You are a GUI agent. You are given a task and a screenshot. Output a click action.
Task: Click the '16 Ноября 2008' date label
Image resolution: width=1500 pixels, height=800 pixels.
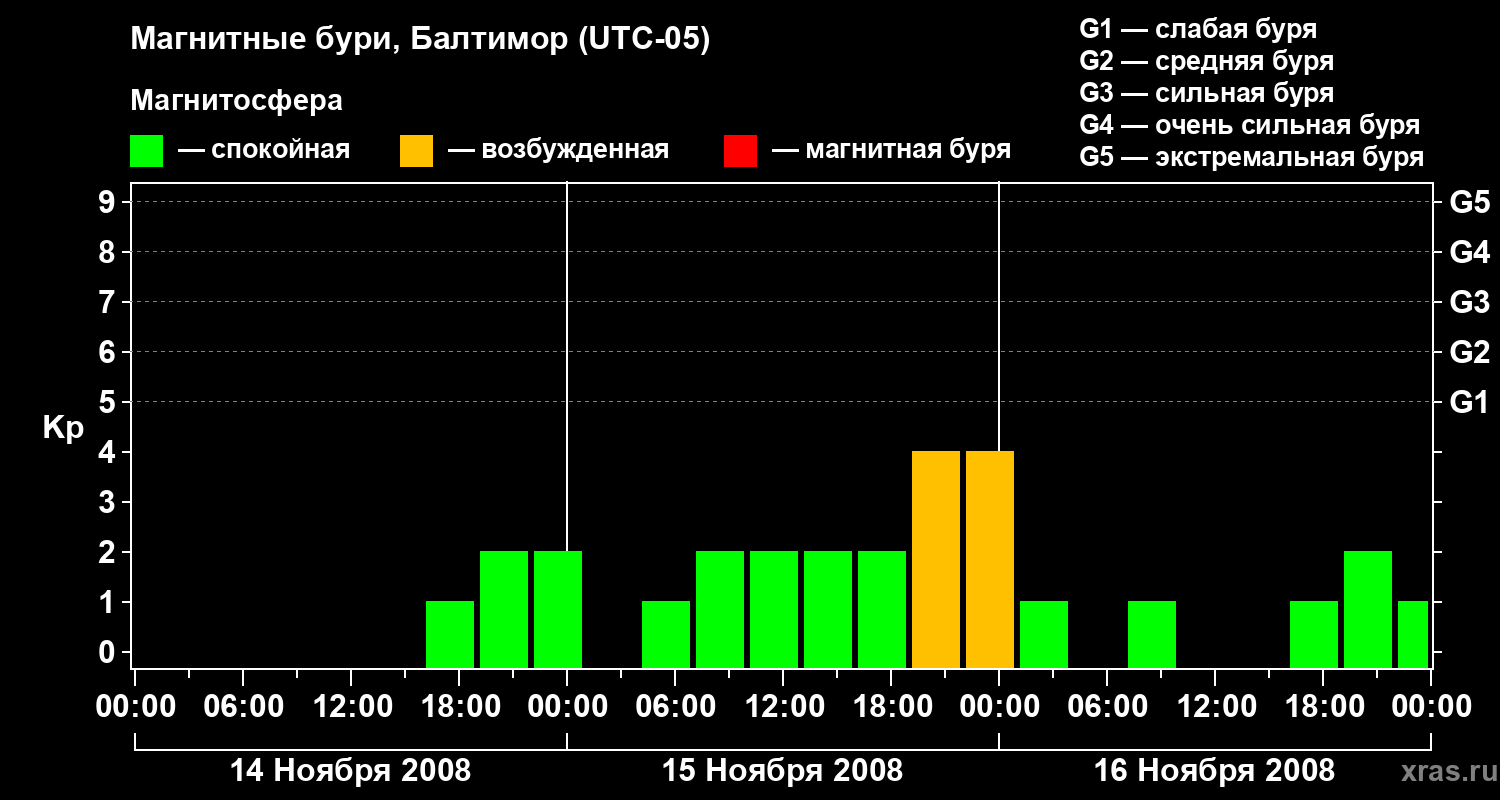(1214, 770)
